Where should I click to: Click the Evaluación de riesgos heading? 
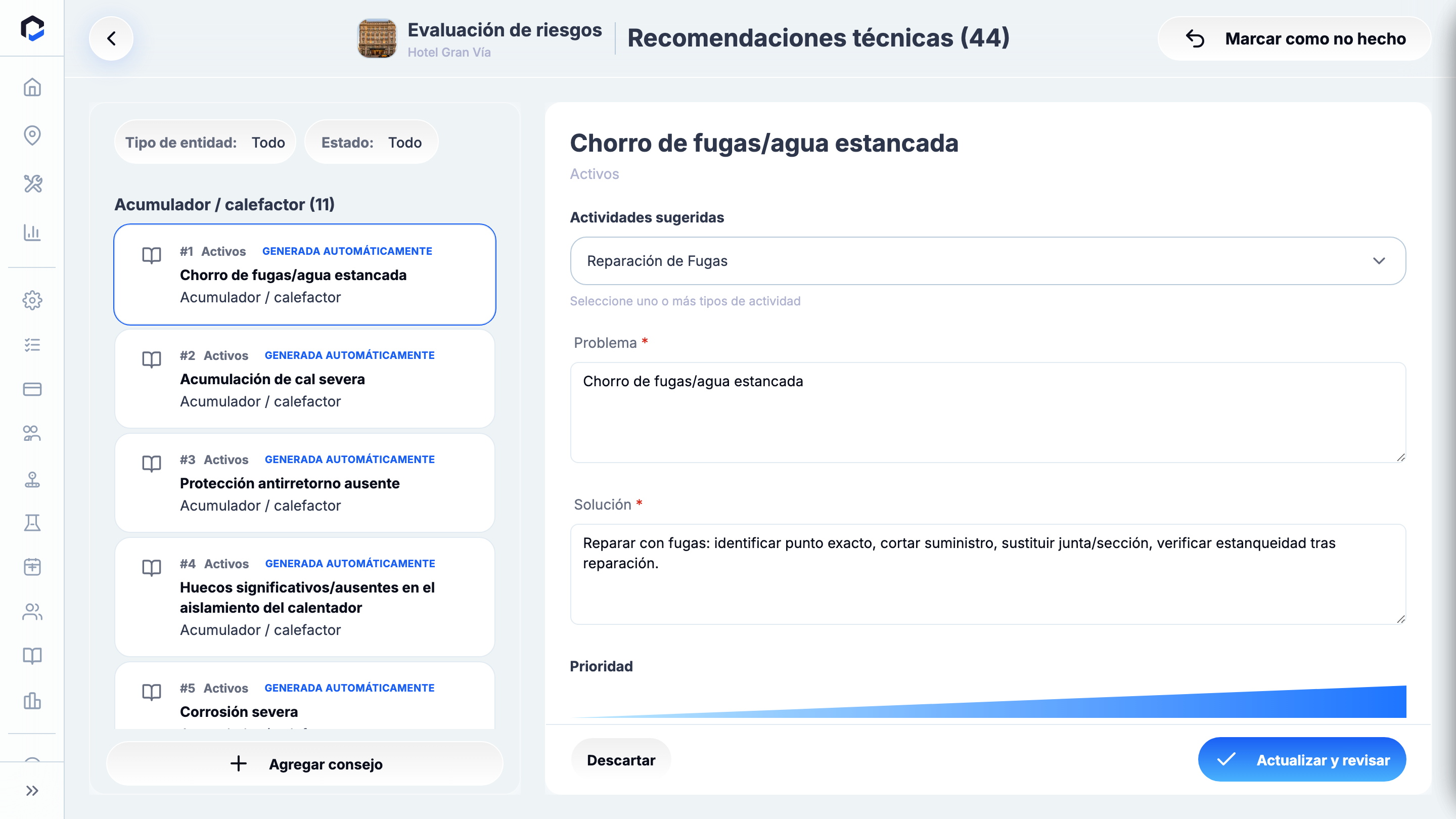click(x=504, y=30)
